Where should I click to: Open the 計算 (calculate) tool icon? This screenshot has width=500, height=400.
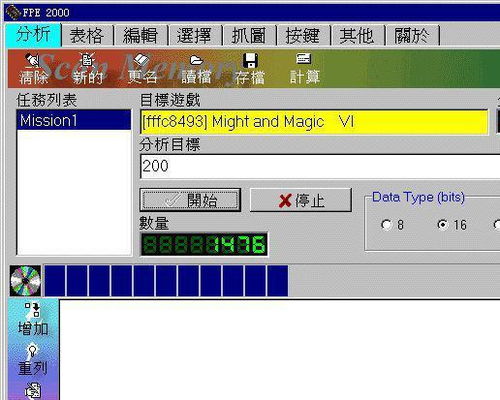tap(304, 59)
